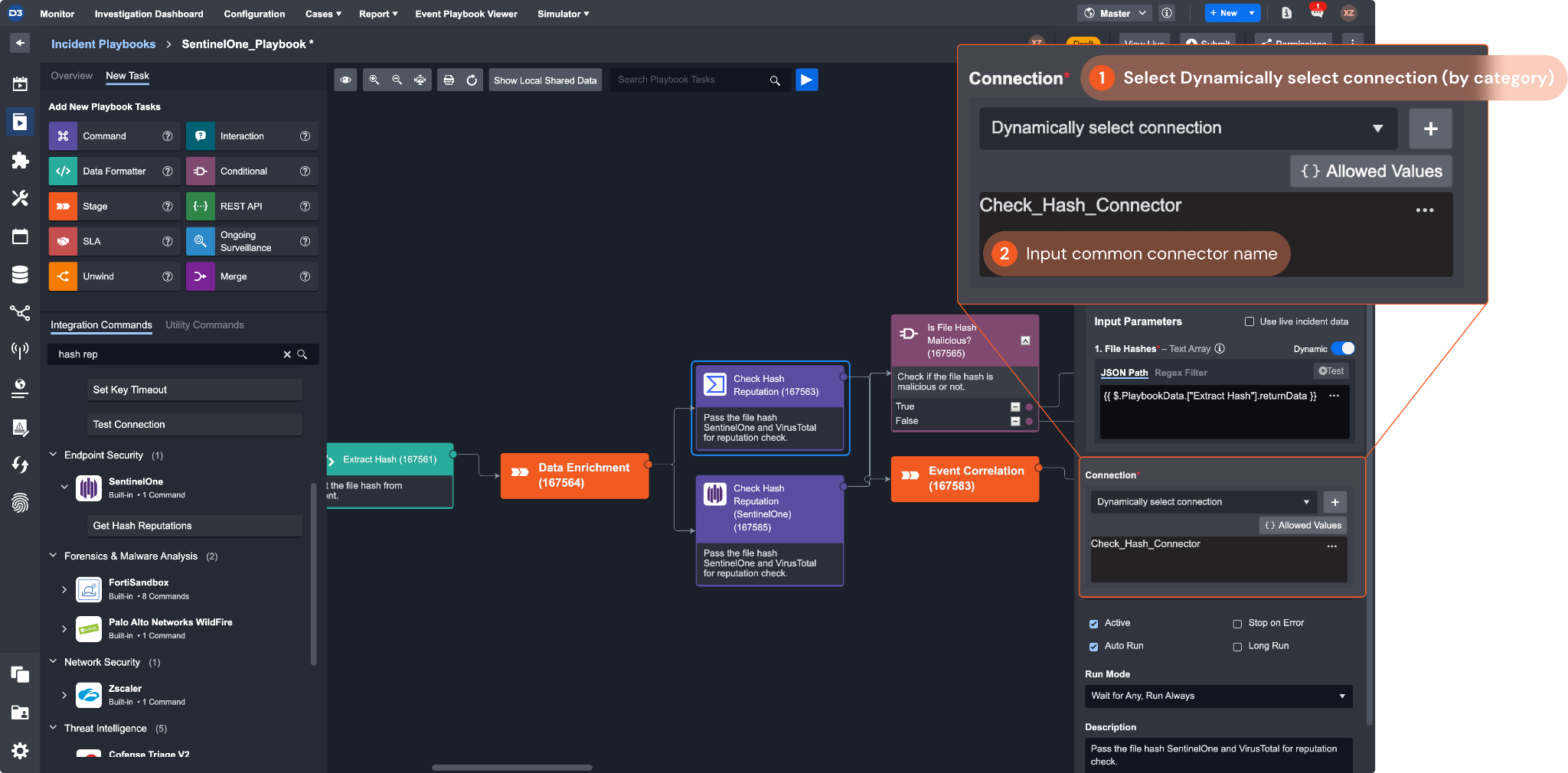The image size is (1568, 773).
Task: Expand the FortiSandbox integration
Action: click(64, 589)
